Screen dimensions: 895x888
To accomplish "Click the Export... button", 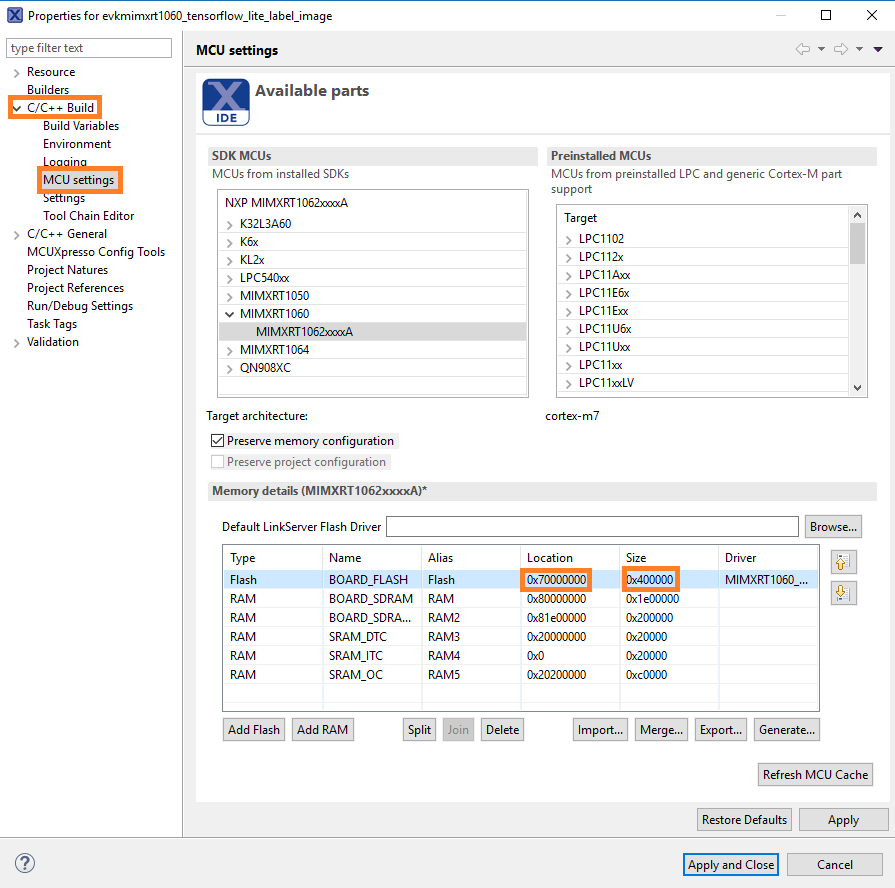I will (x=721, y=729).
